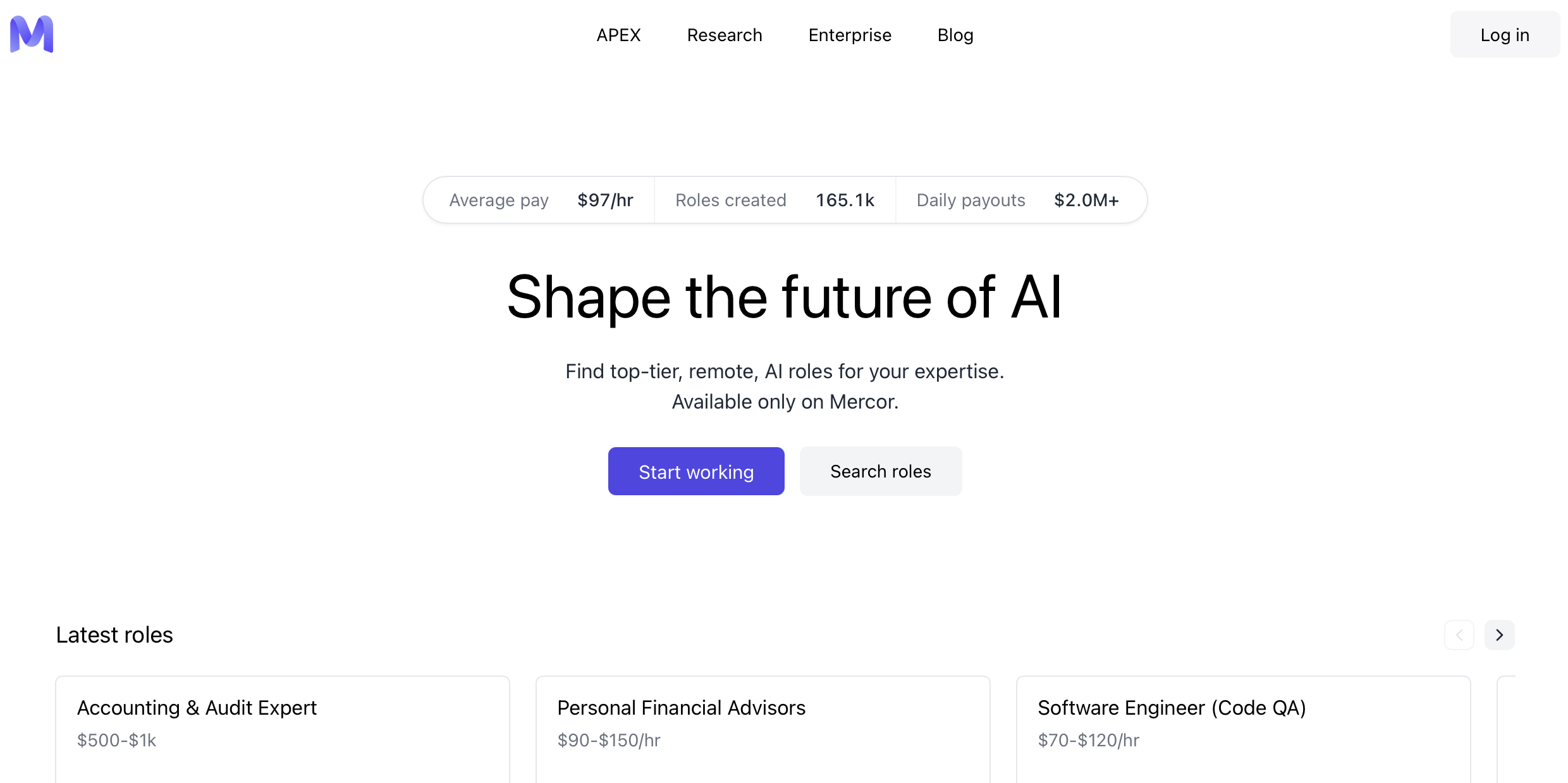Image resolution: width=1568 pixels, height=783 pixels.
Task: Click the "Available only on Mercor" subtitle
Action: pos(785,402)
